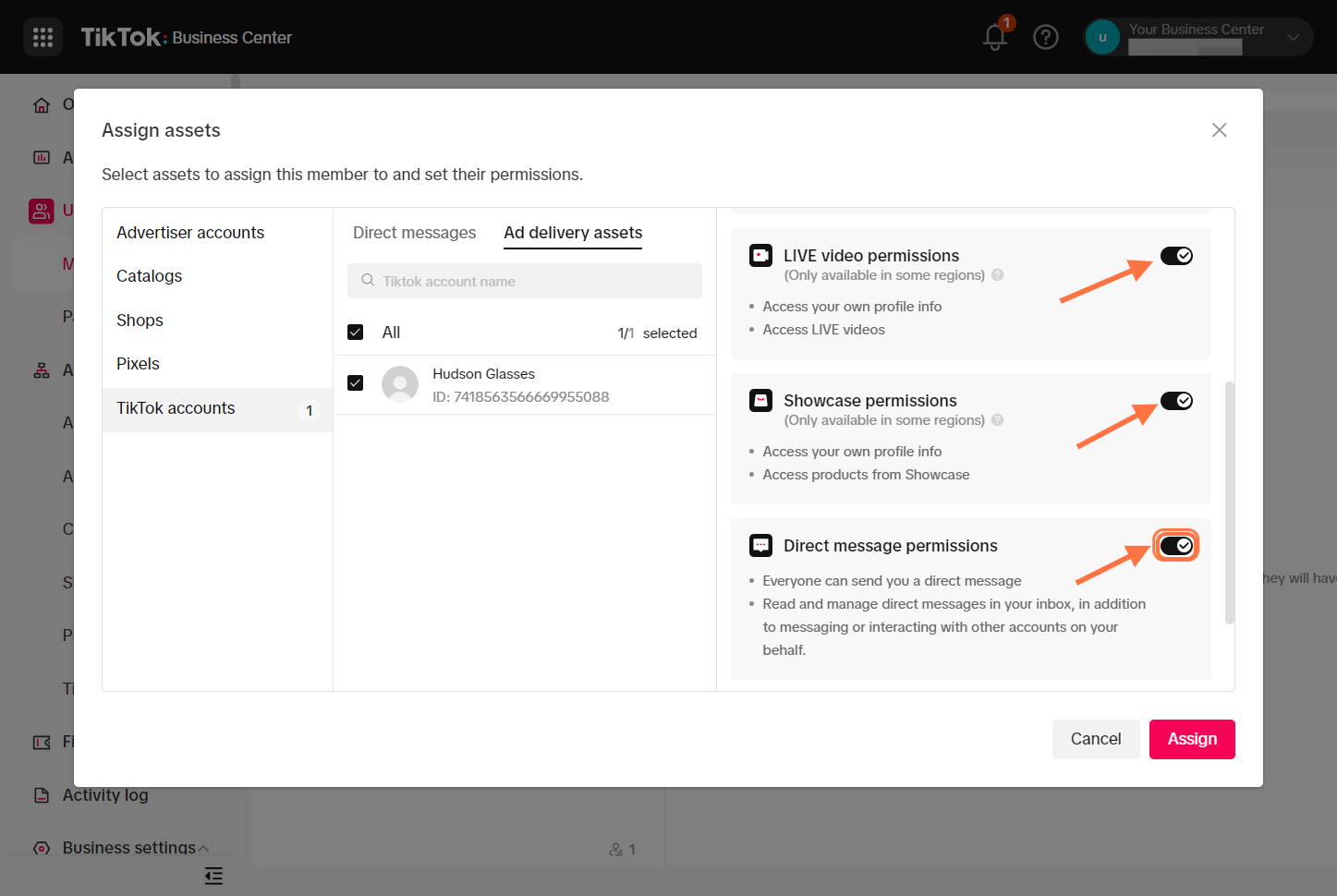
Task: Click the help question mark icon
Action: [x=1046, y=37]
